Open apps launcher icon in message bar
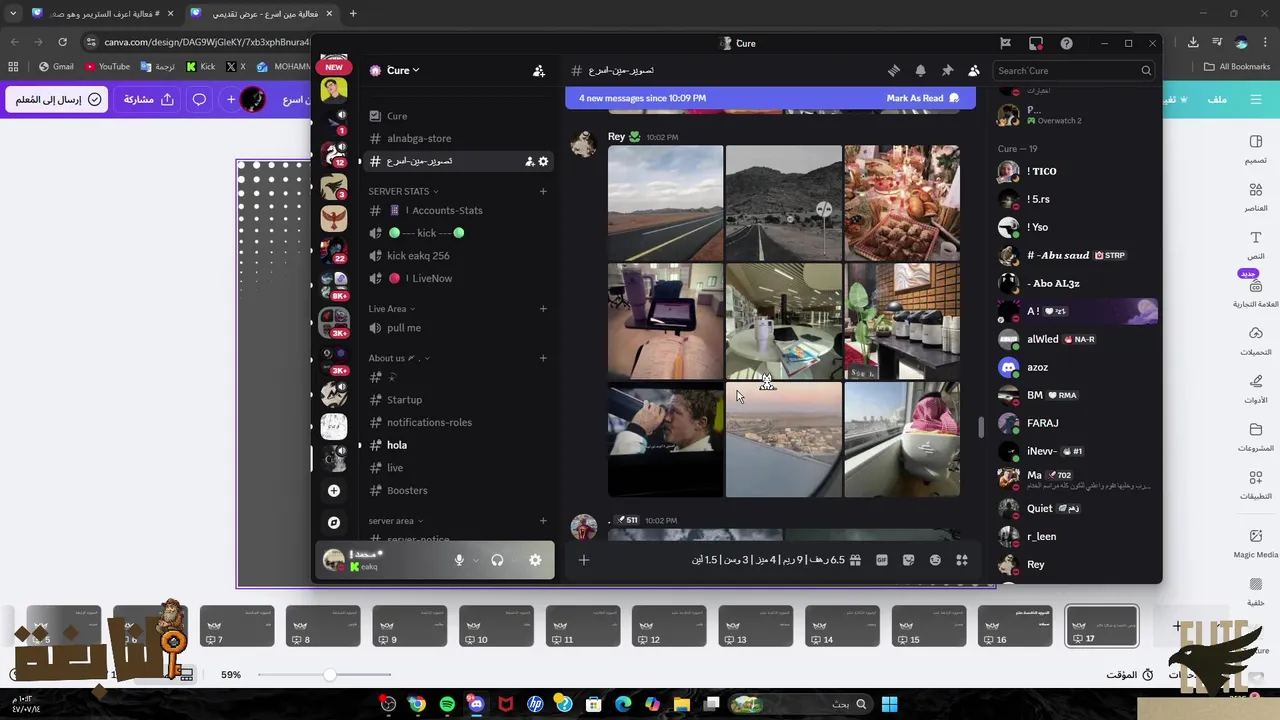 point(962,560)
